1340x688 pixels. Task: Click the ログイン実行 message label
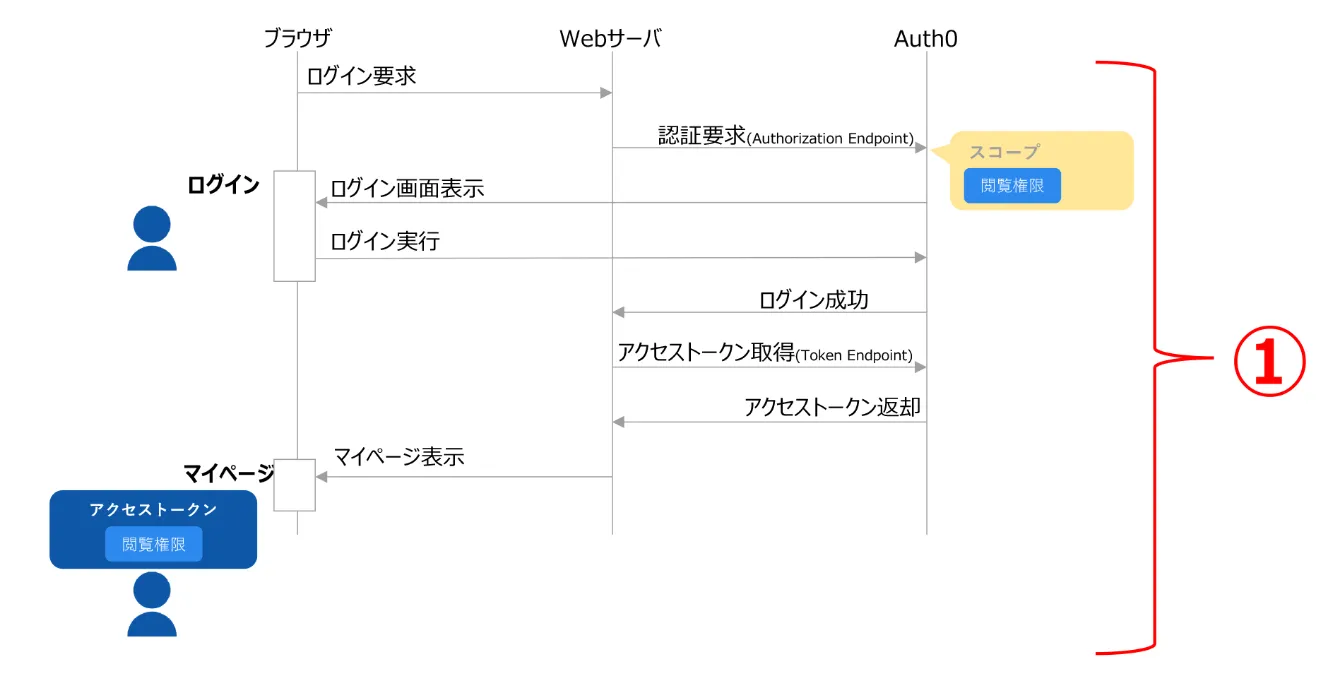[385, 241]
